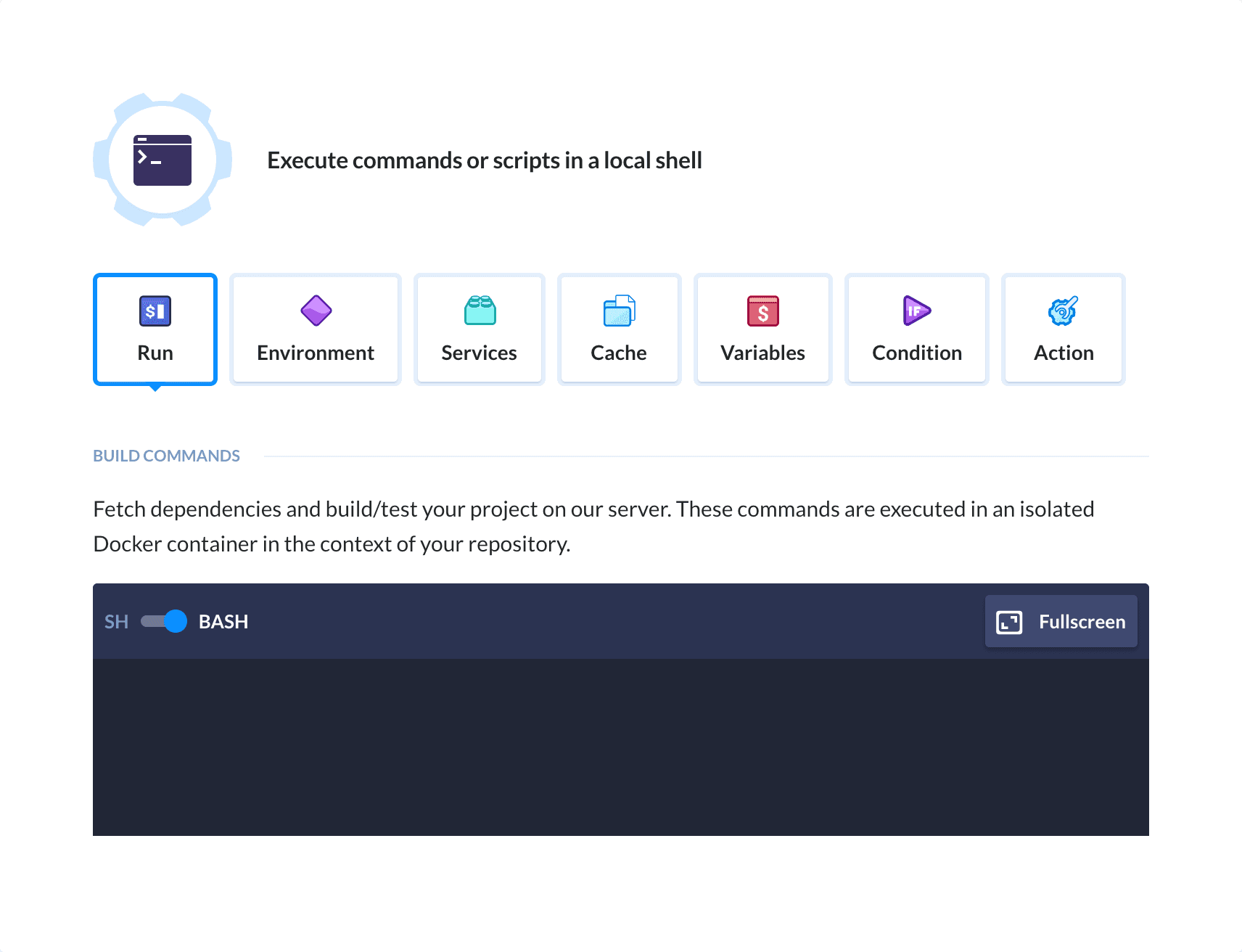Click the teal brick Services icon

coord(480,311)
